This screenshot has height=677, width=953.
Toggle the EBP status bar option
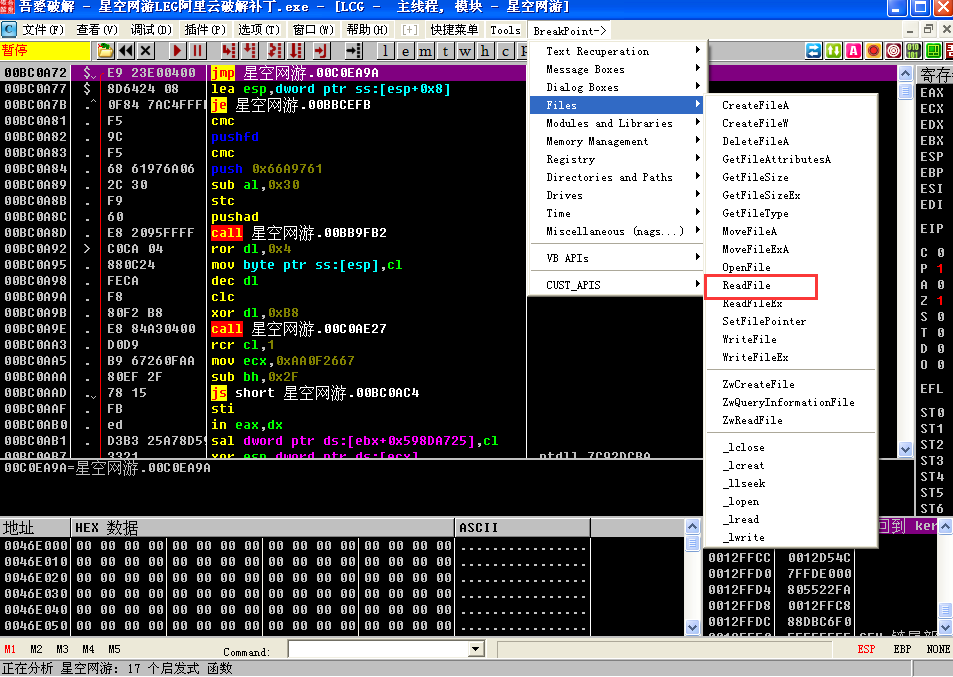click(902, 649)
